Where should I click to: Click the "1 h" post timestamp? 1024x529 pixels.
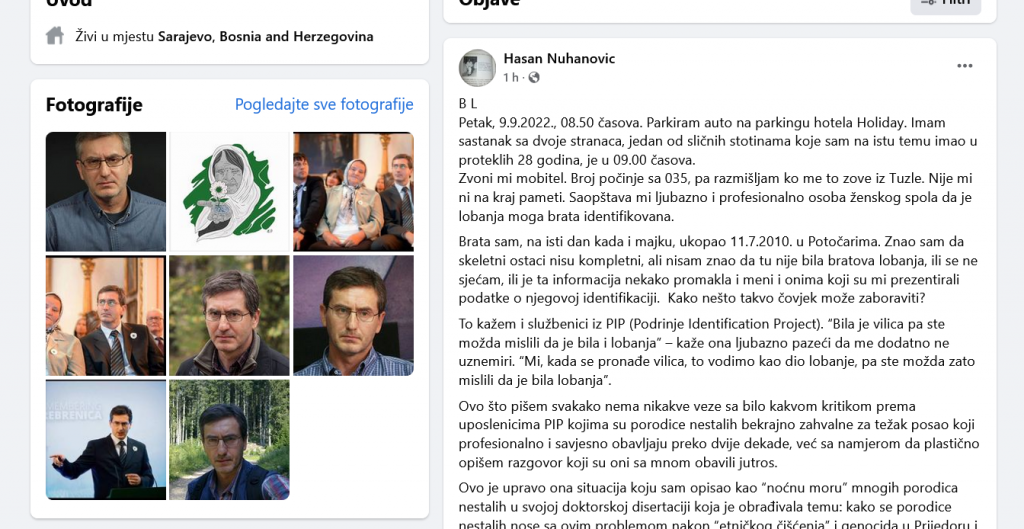(x=511, y=78)
